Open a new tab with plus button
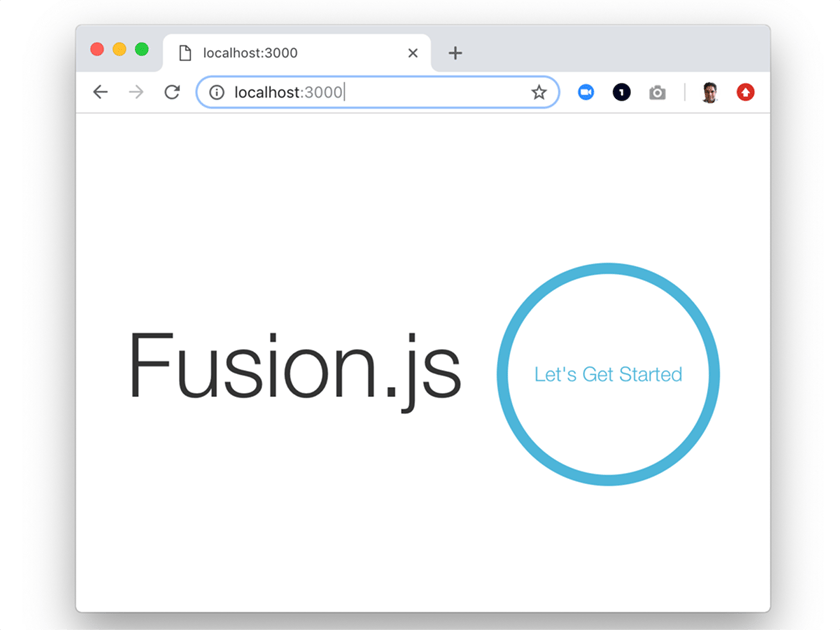 [455, 53]
